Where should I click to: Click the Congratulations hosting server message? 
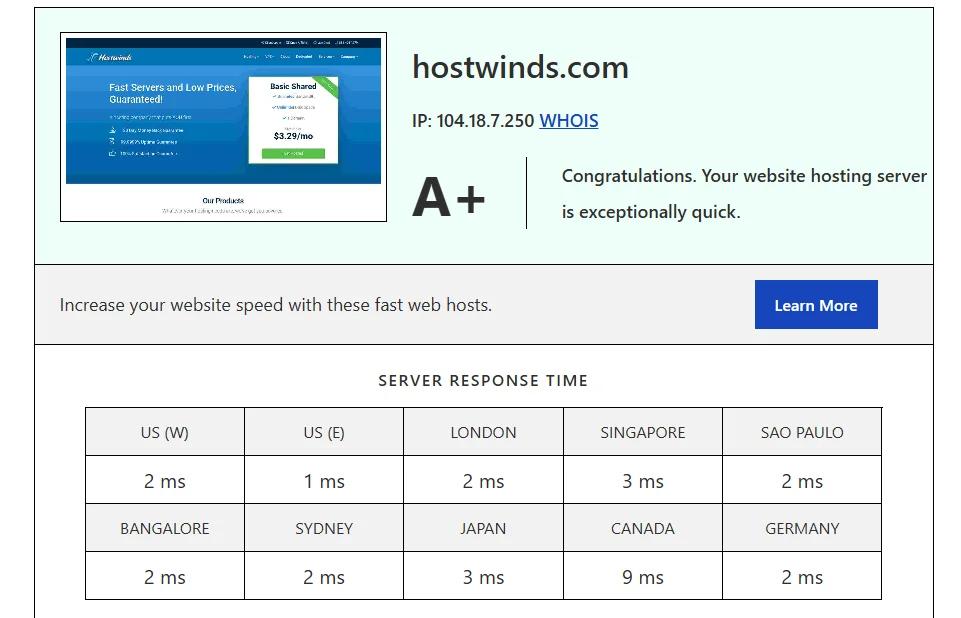coord(744,194)
